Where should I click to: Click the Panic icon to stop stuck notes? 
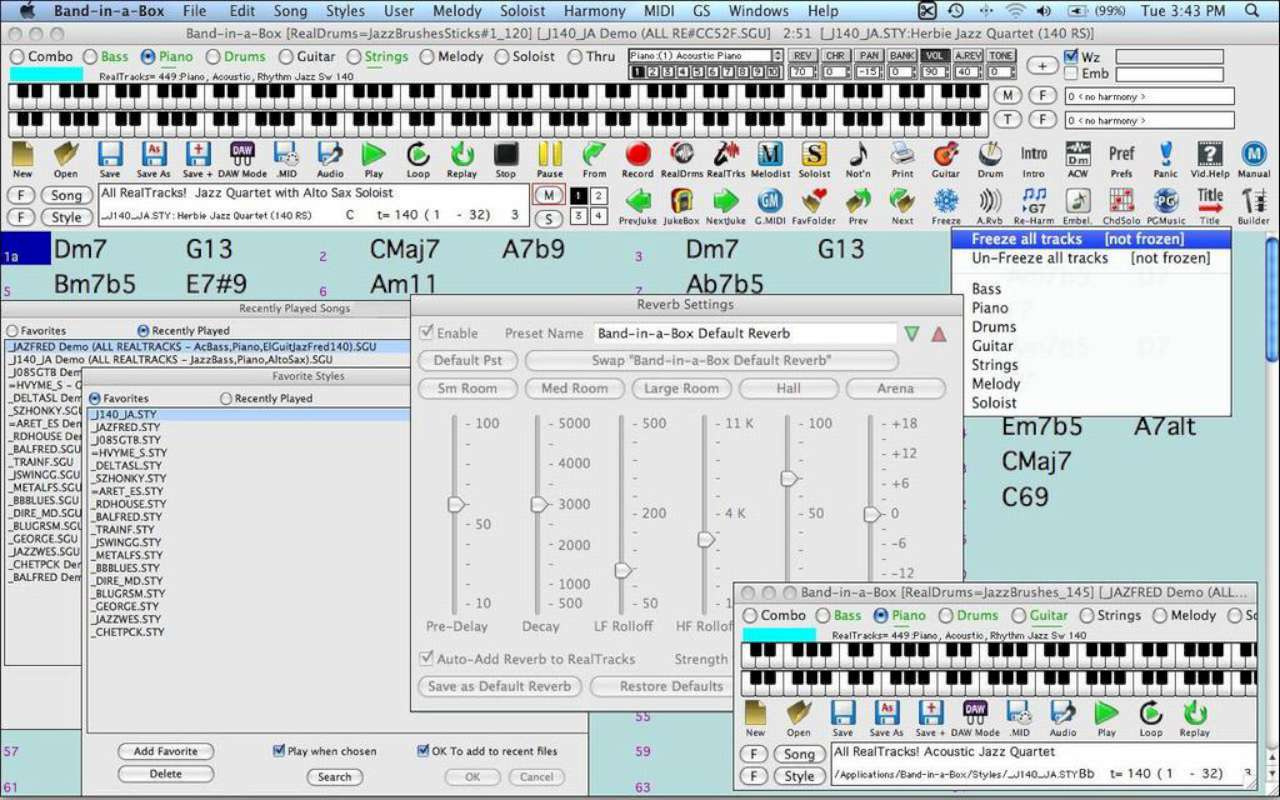(1166, 158)
